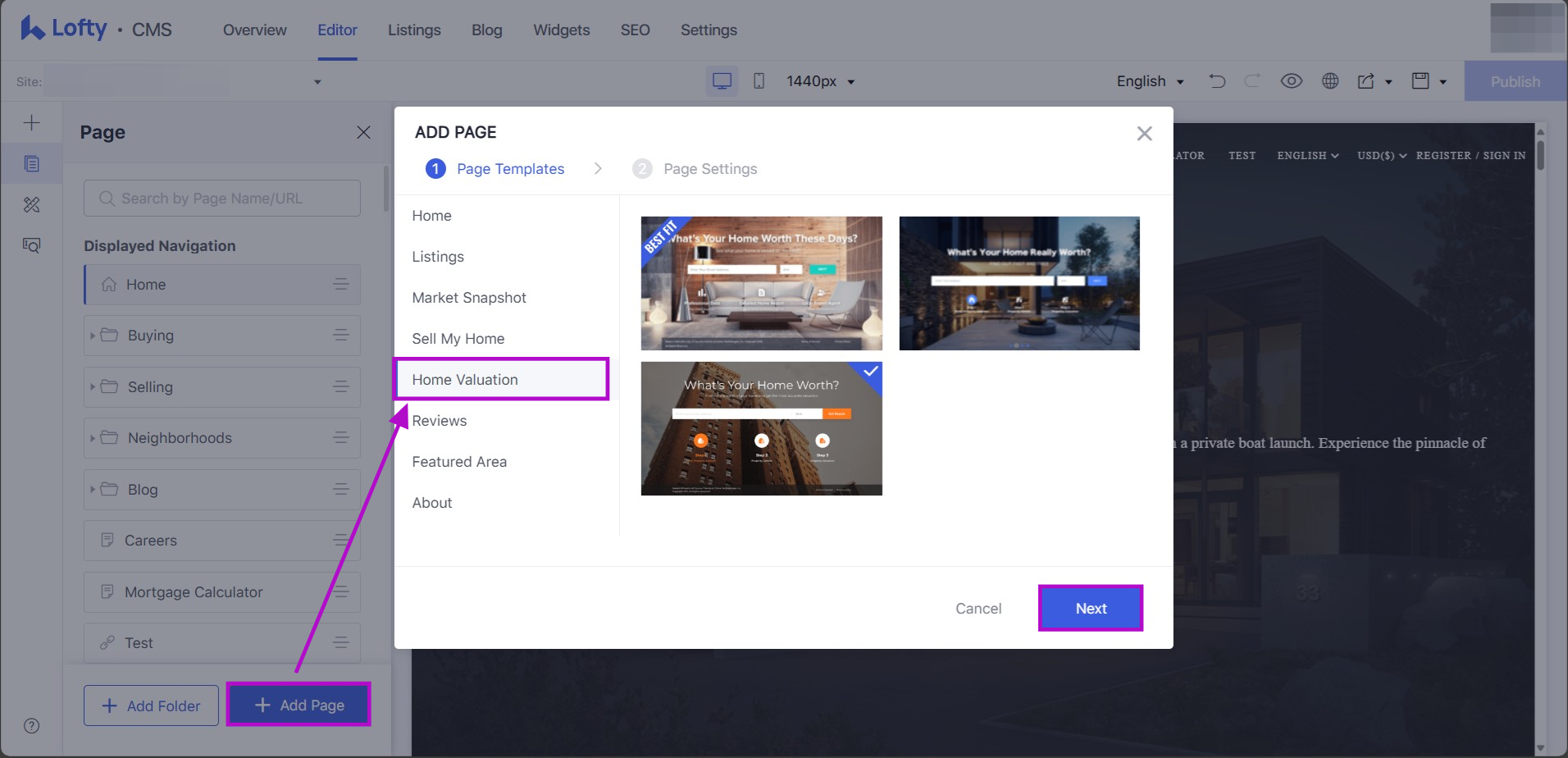Switch to the Listings tab in top navigation

(414, 30)
